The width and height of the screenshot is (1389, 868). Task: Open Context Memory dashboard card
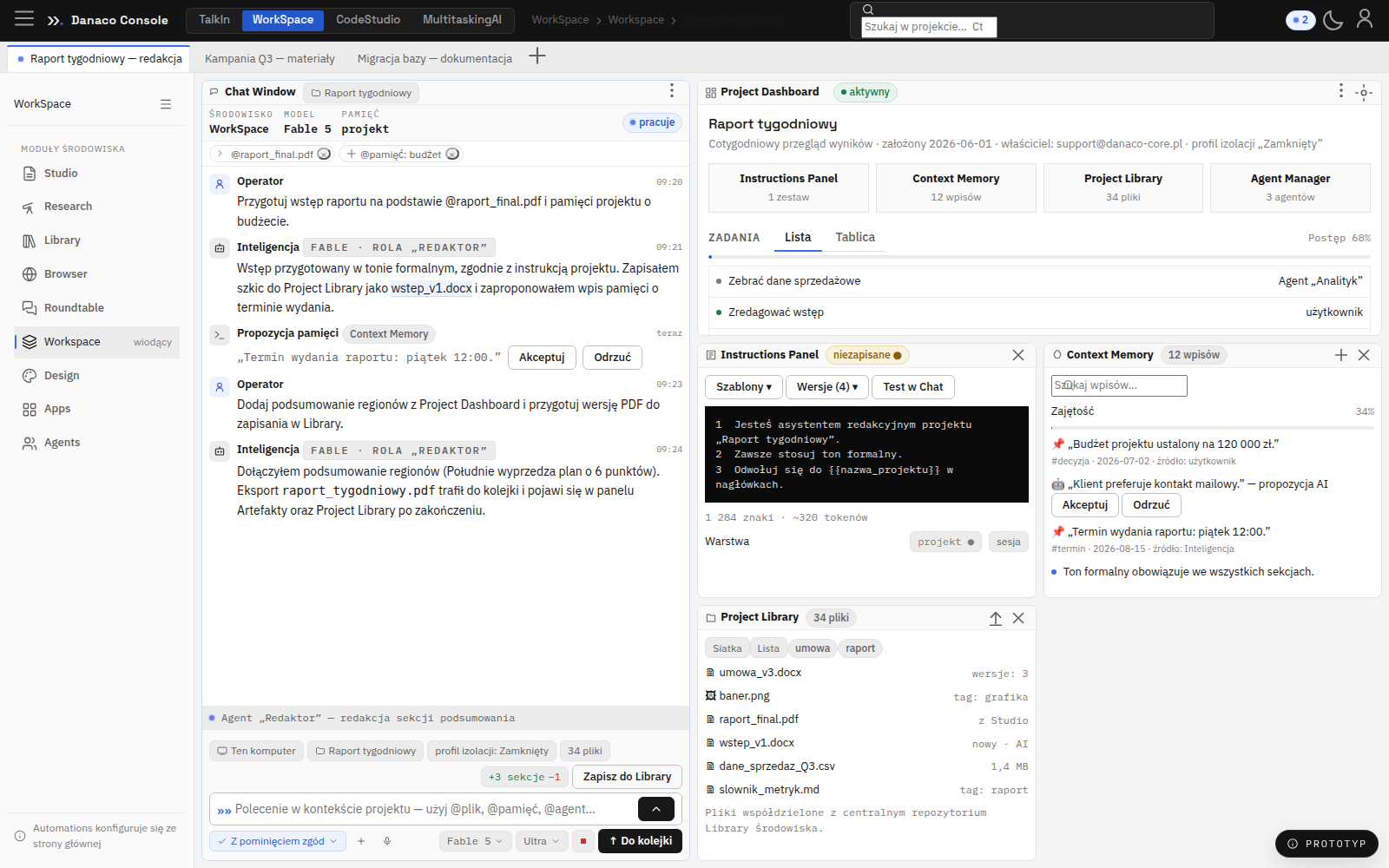point(956,187)
